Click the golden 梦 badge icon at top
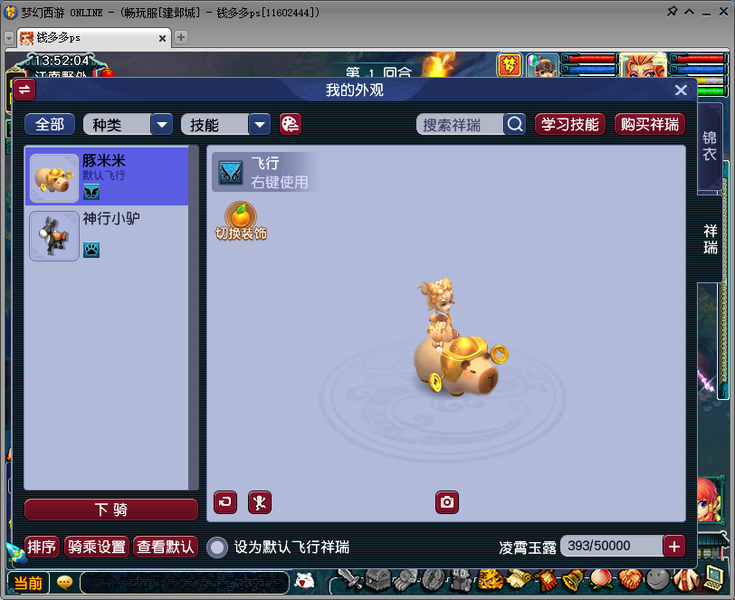Screen dimensions: 735x600 click(x=510, y=65)
